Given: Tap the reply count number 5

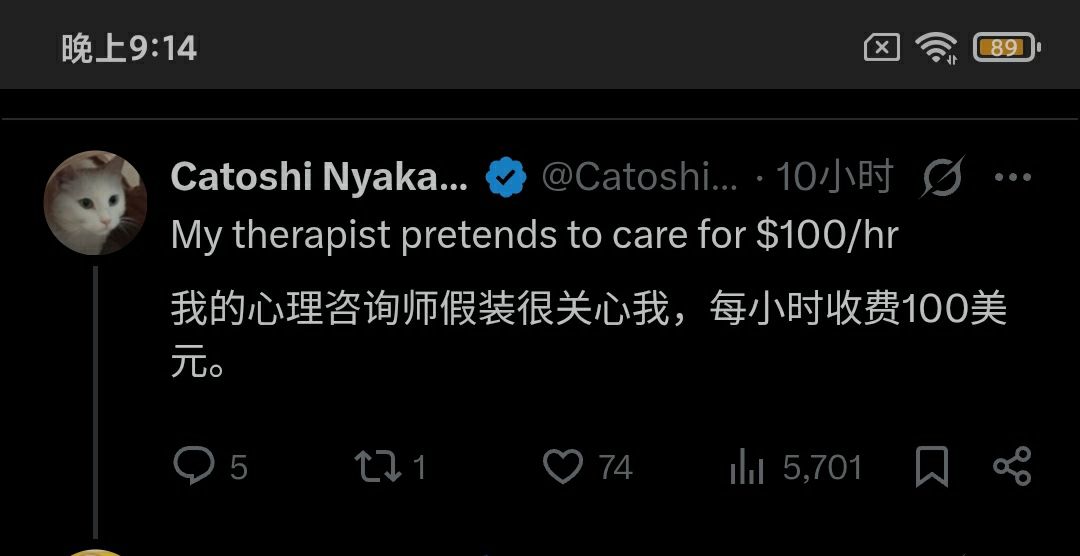Looking at the screenshot, I should [x=238, y=468].
